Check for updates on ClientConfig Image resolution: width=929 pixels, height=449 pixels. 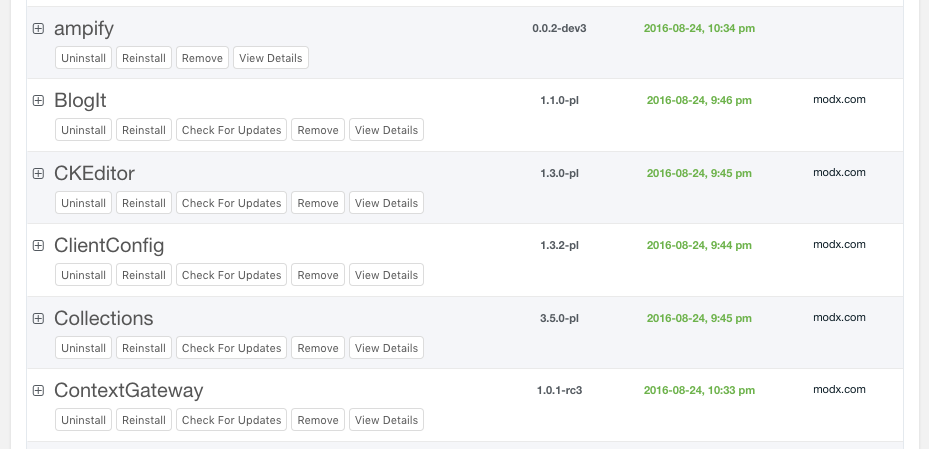232,275
